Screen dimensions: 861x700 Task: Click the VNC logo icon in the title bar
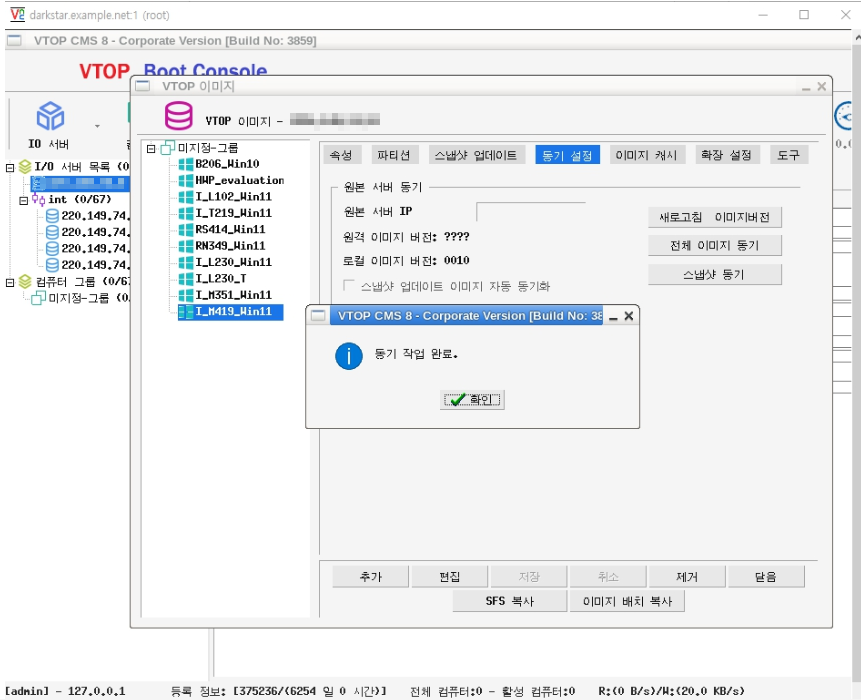(x=18, y=14)
